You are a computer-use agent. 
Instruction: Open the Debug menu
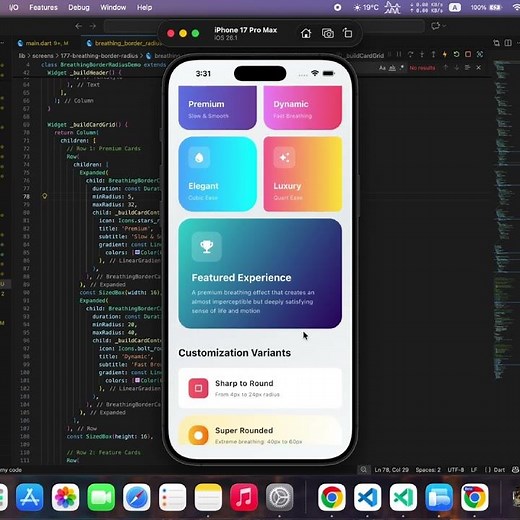[79, 7]
